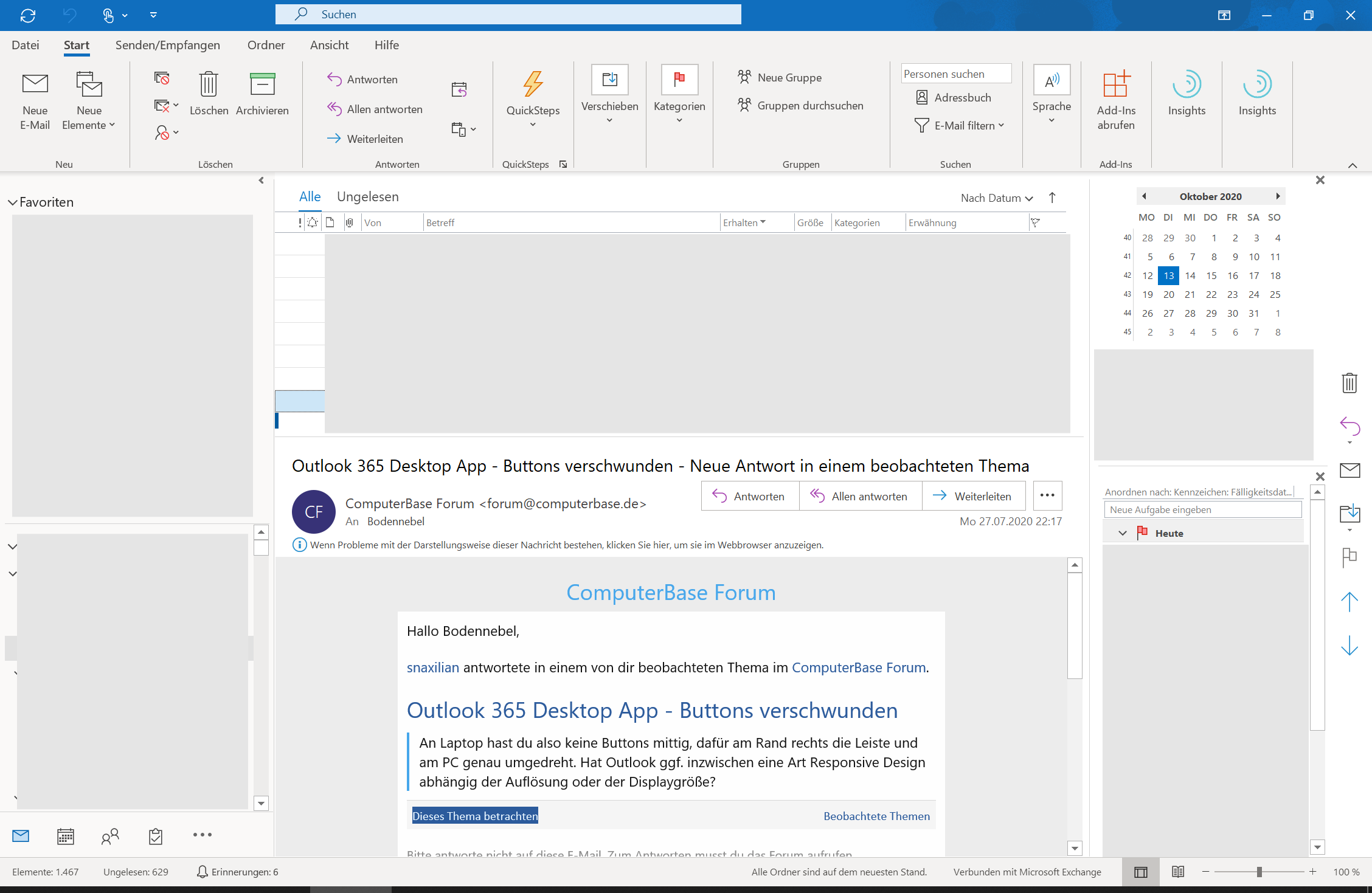
Task: Switch to the Ordner ribbon tab
Action: [266, 45]
